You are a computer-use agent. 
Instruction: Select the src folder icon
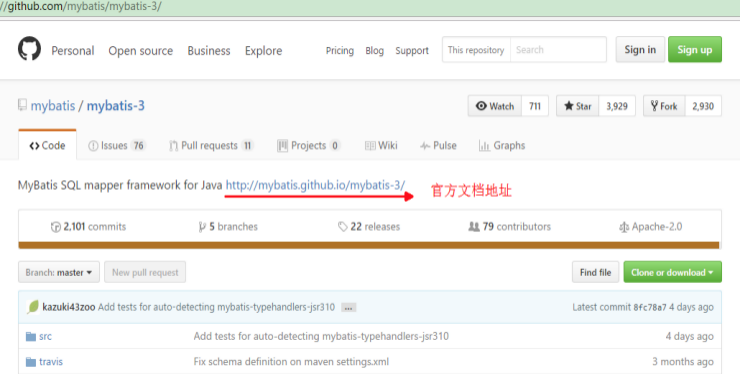click(31, 337)
